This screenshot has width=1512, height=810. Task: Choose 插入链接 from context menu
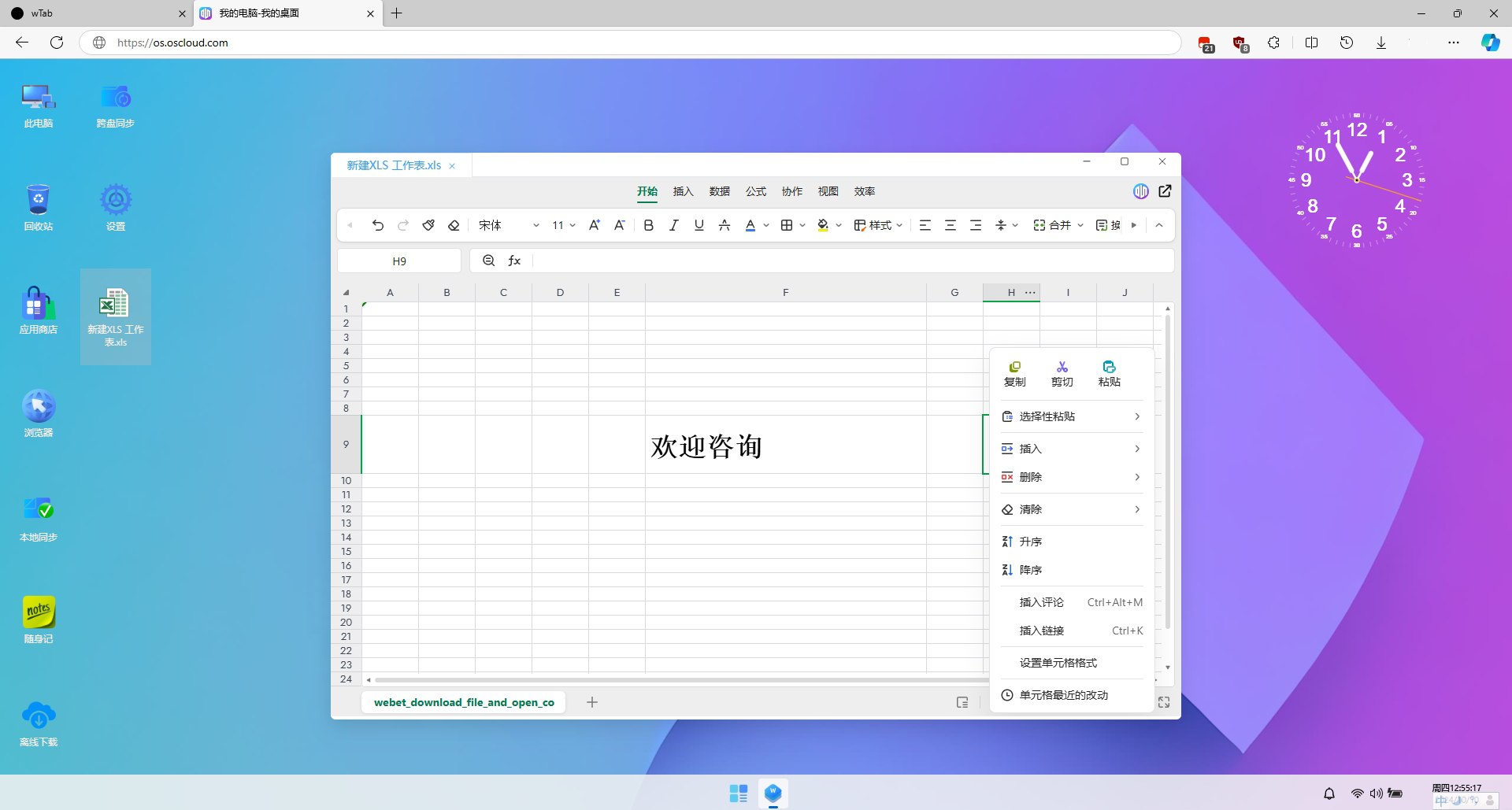click(1072, 631)
